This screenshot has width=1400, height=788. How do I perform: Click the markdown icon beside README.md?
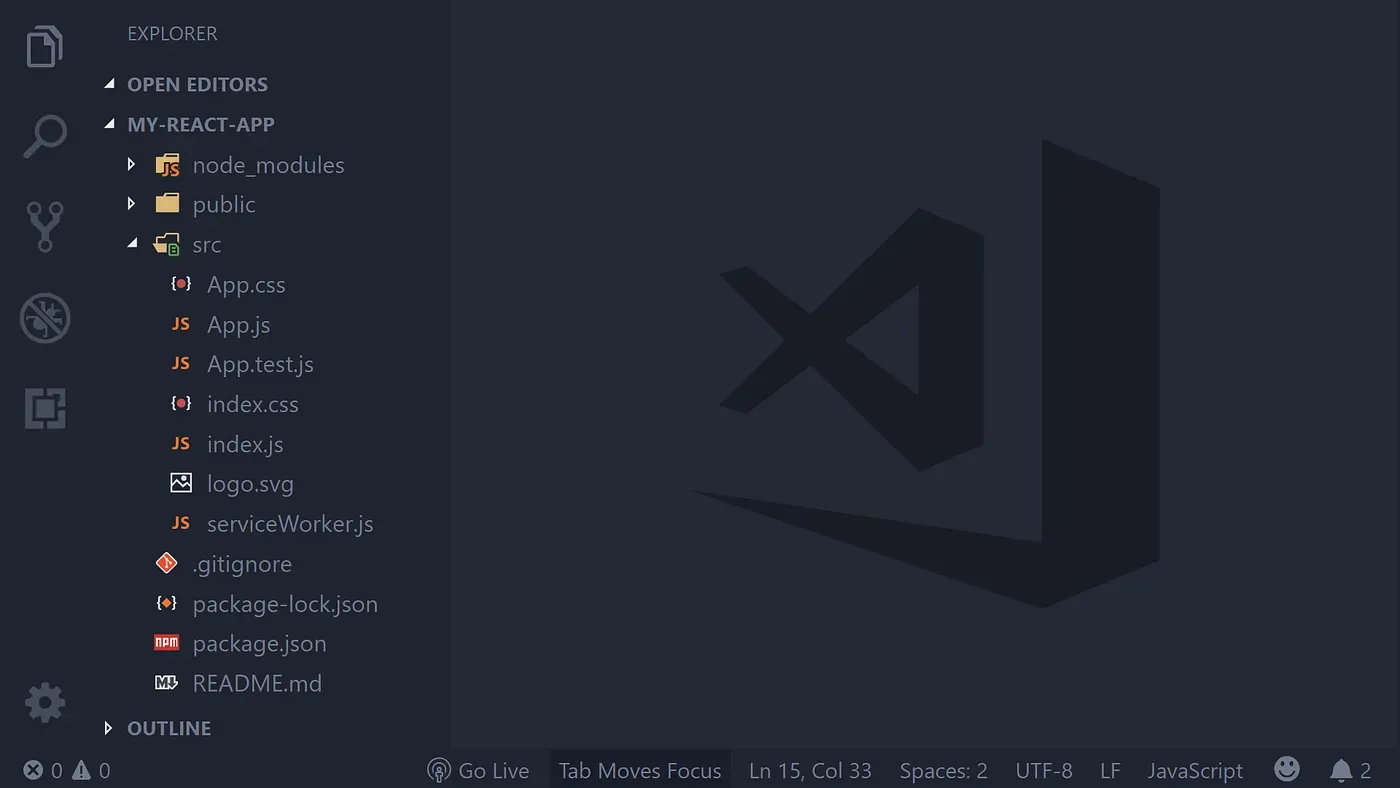[x=167, y=683]
